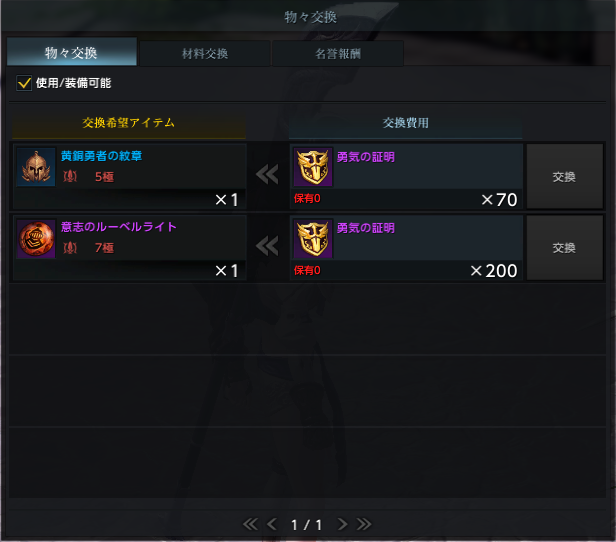This screenshot has height=542, width=616.
Task: Click the 交換費用 column header
Action: (x=405, y=123)
